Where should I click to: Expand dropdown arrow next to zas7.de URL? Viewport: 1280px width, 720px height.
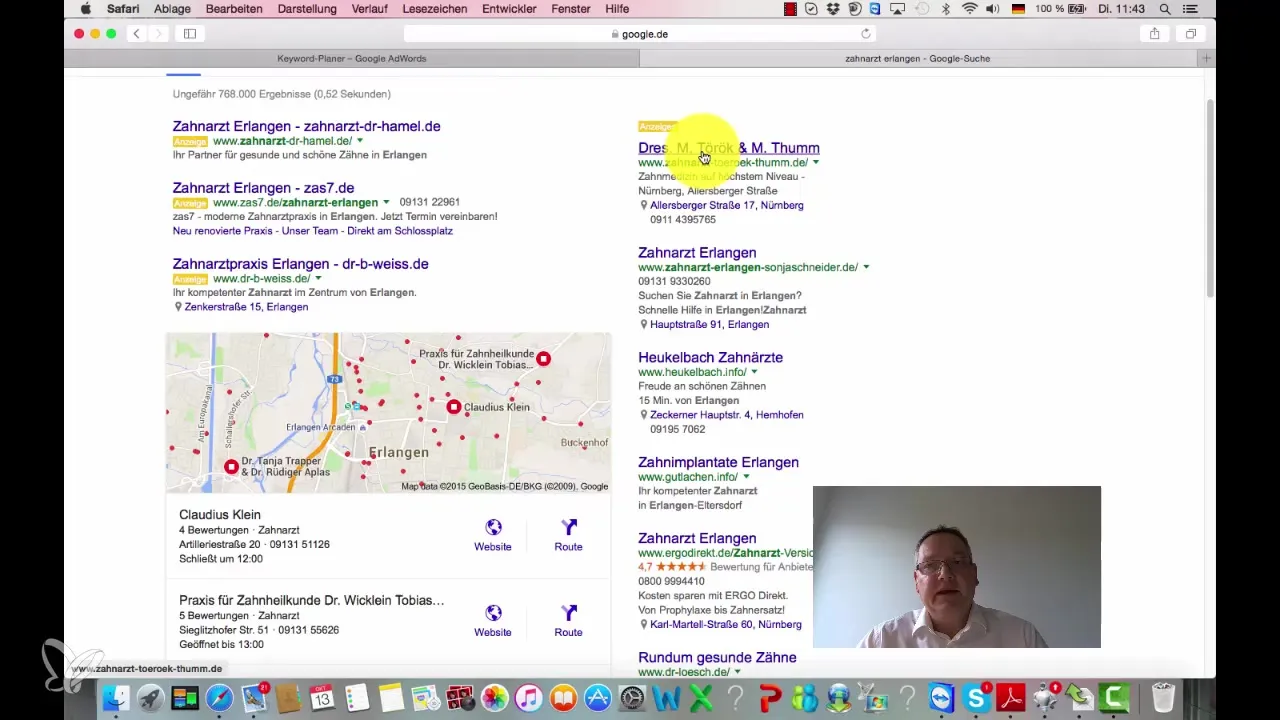pyautogui.click(x=386, y=202)
